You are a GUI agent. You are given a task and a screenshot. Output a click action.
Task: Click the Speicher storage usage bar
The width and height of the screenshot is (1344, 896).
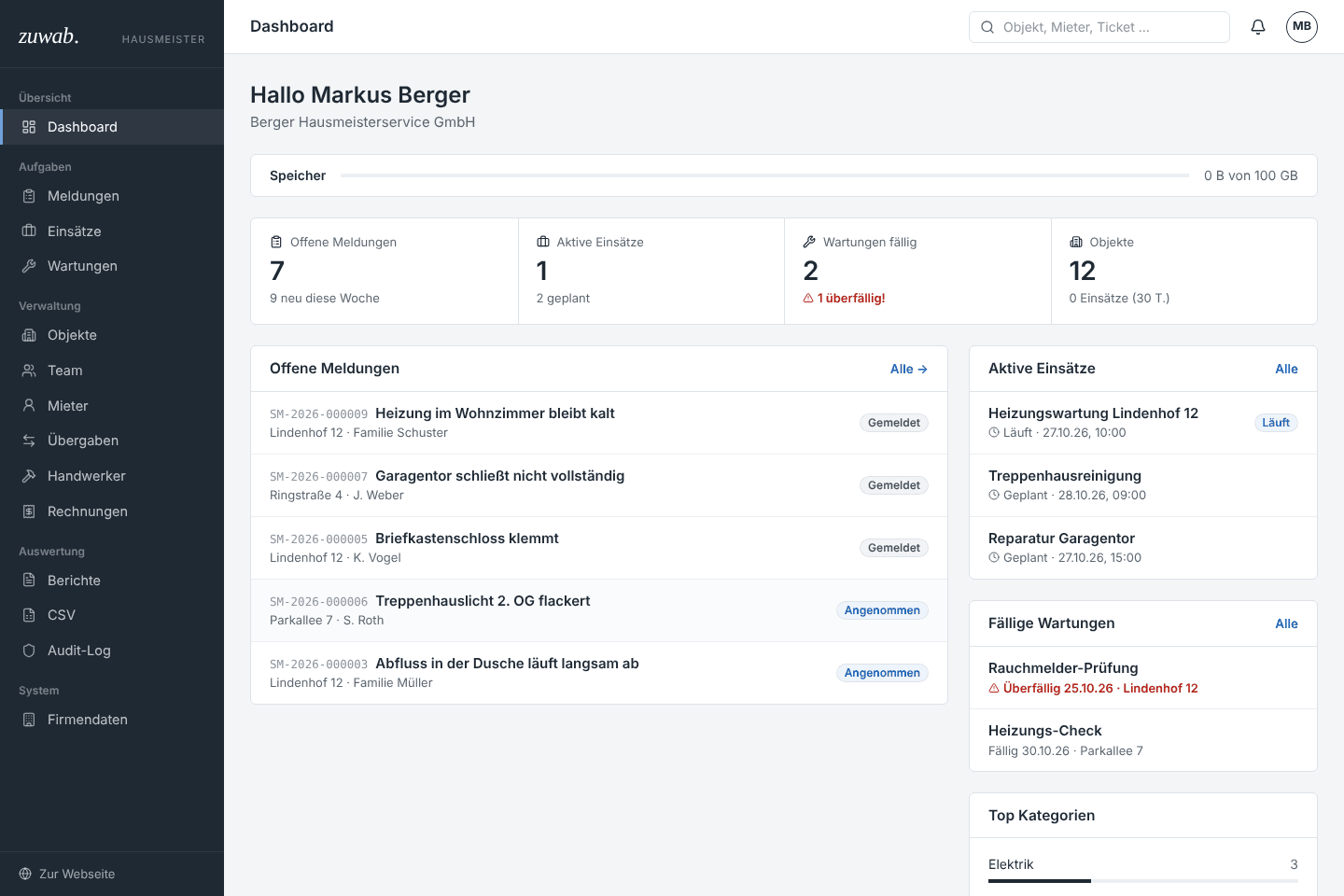click(764, 175)
